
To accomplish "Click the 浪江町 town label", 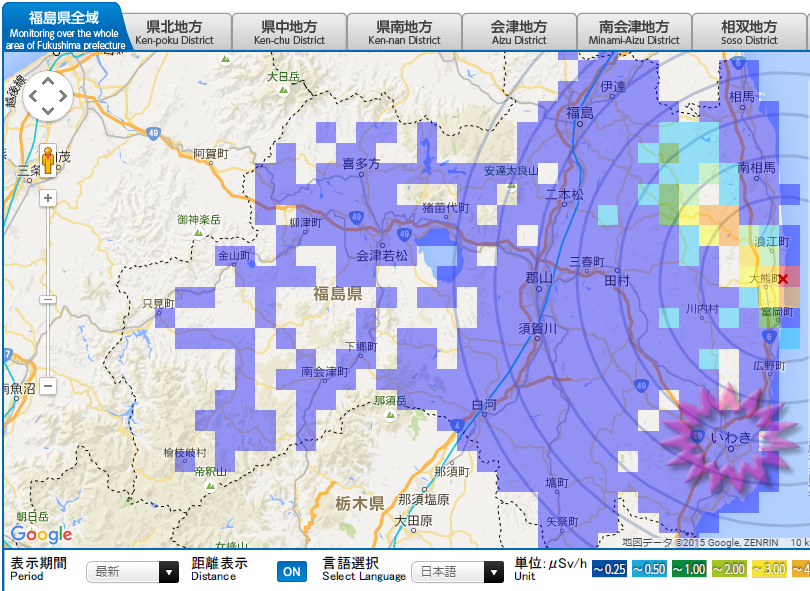I will click(x=772, y=241).
